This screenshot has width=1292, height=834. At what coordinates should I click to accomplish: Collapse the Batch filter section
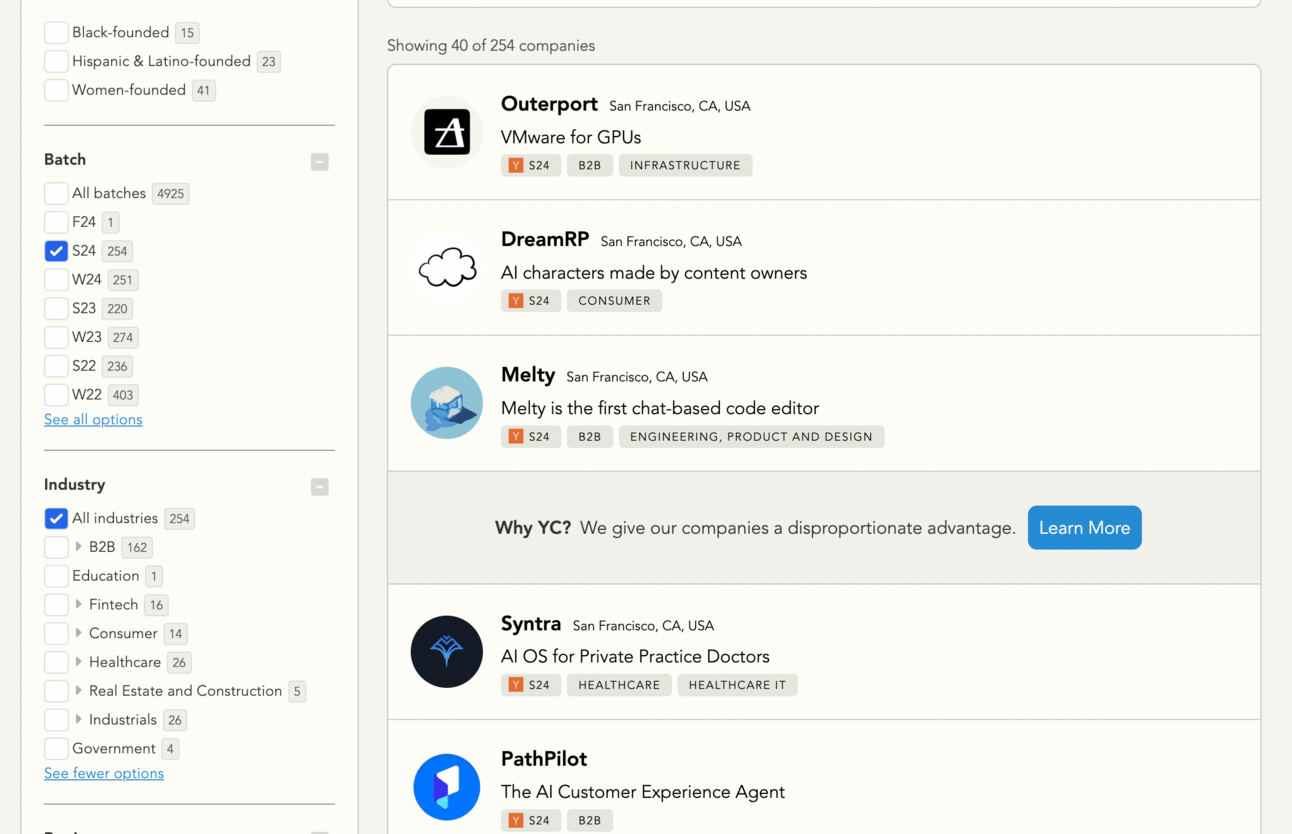pos(320,161)
